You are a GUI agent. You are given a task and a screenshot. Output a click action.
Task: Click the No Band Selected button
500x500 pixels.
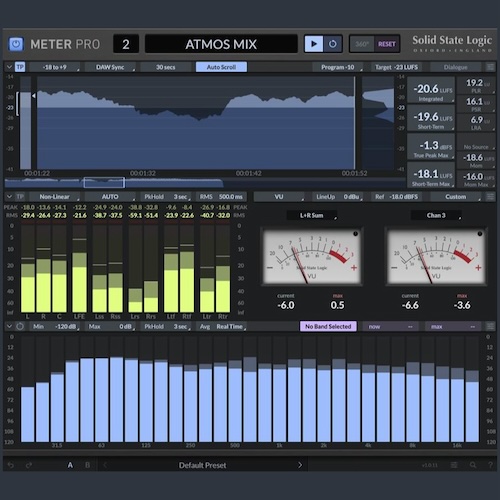tap(328, 326)
